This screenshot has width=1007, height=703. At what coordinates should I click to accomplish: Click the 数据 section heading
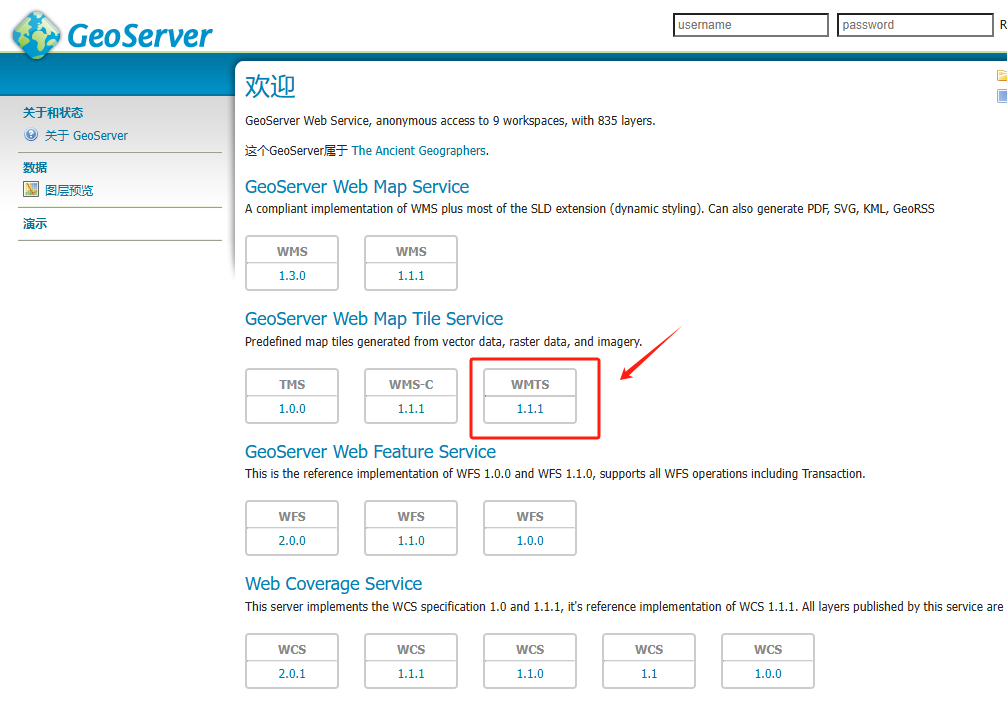pyautogui.click(x=35, y=168)
